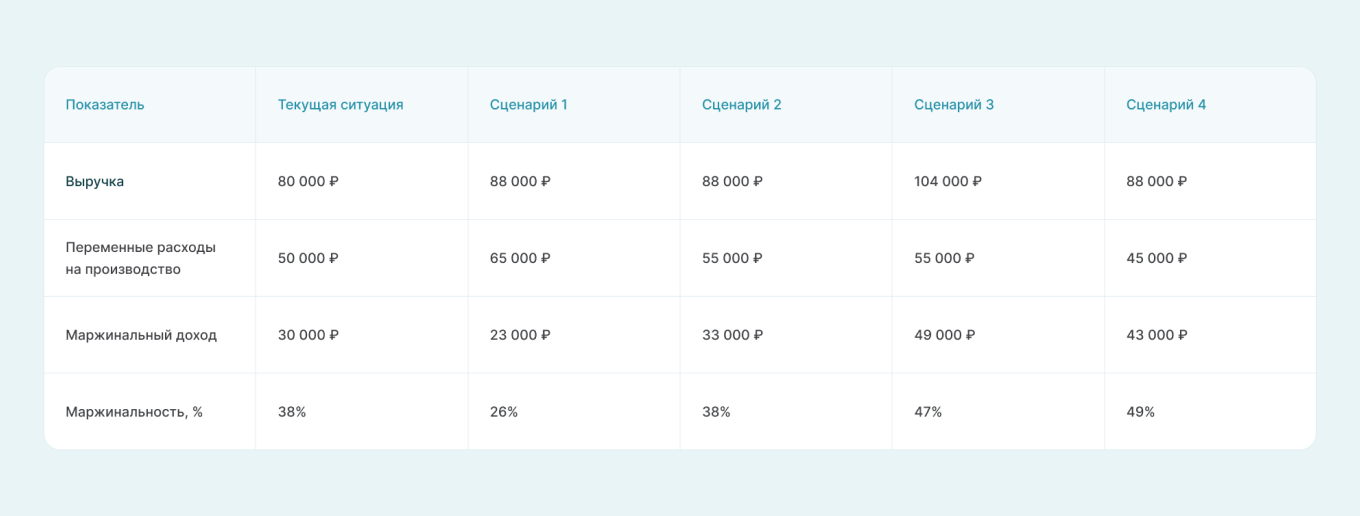
Task: Click the "Сценарий 3" column header
Action: [x=953, y=105]
